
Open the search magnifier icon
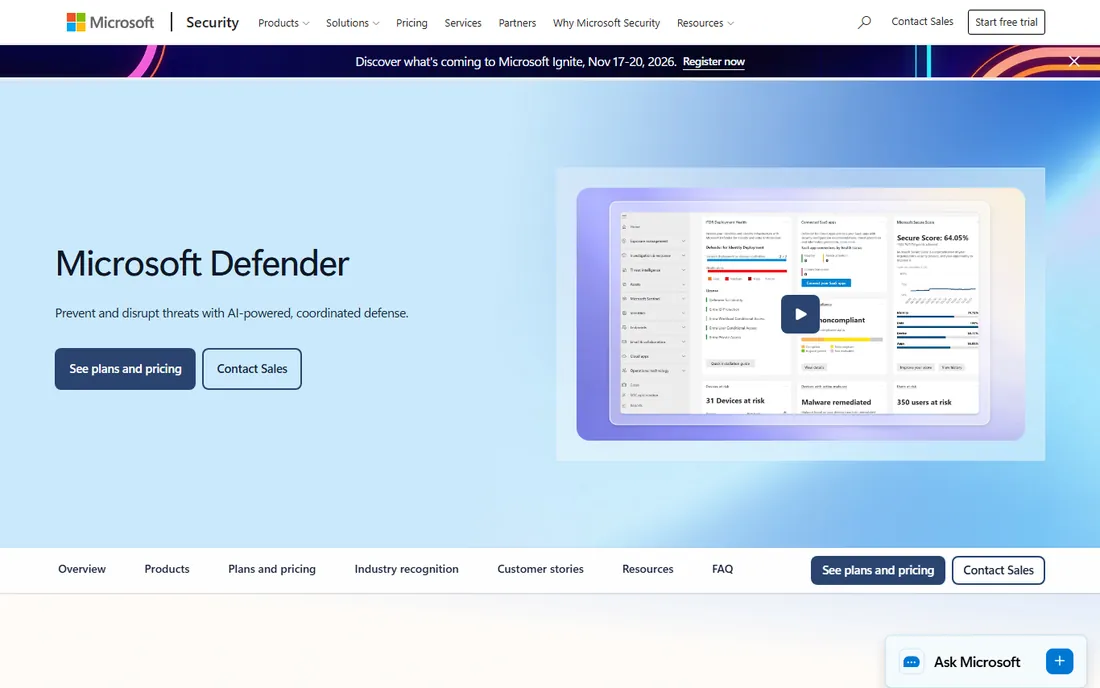coord(864,22)
